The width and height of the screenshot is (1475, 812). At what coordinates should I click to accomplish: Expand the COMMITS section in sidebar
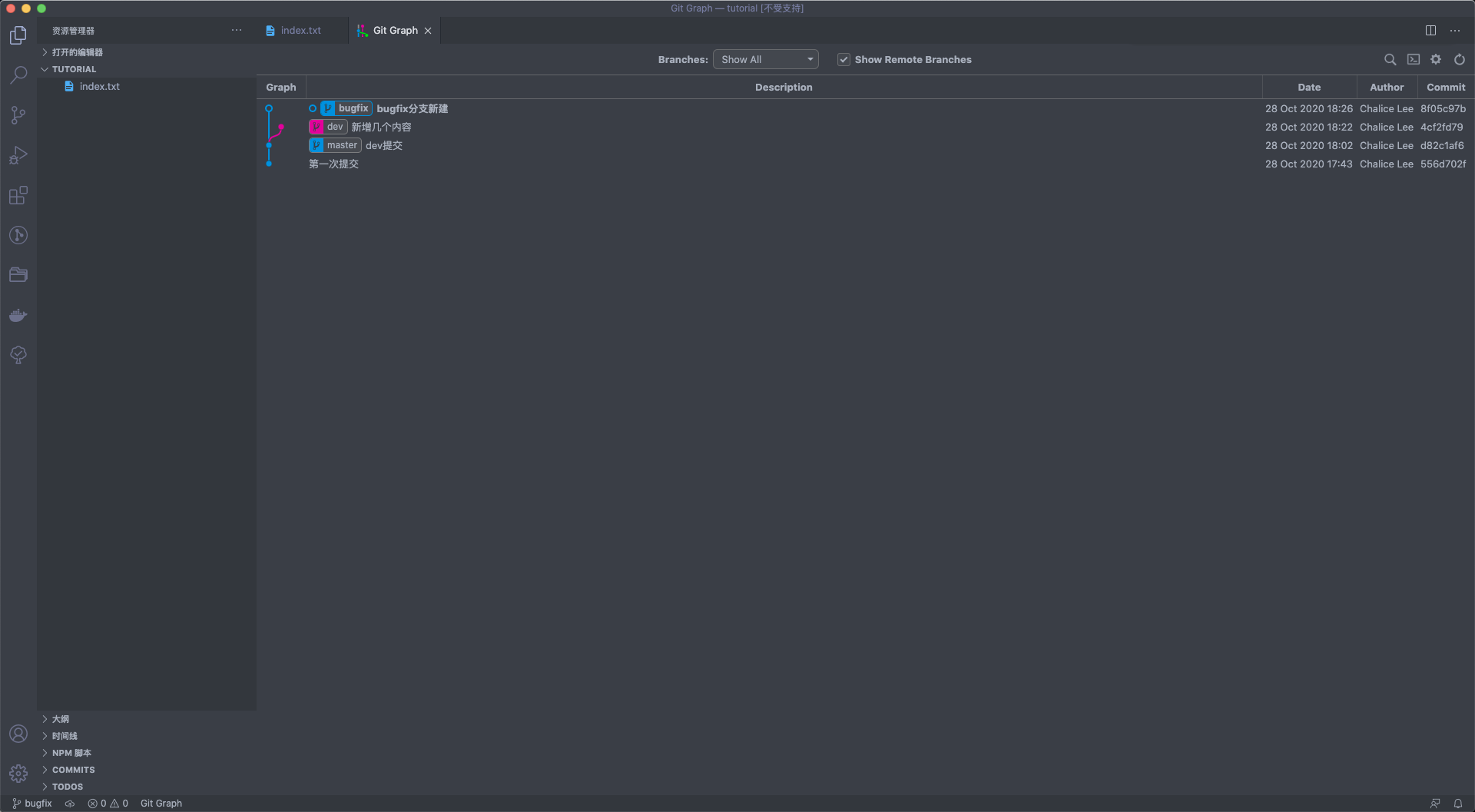click(x=73, y=770)
